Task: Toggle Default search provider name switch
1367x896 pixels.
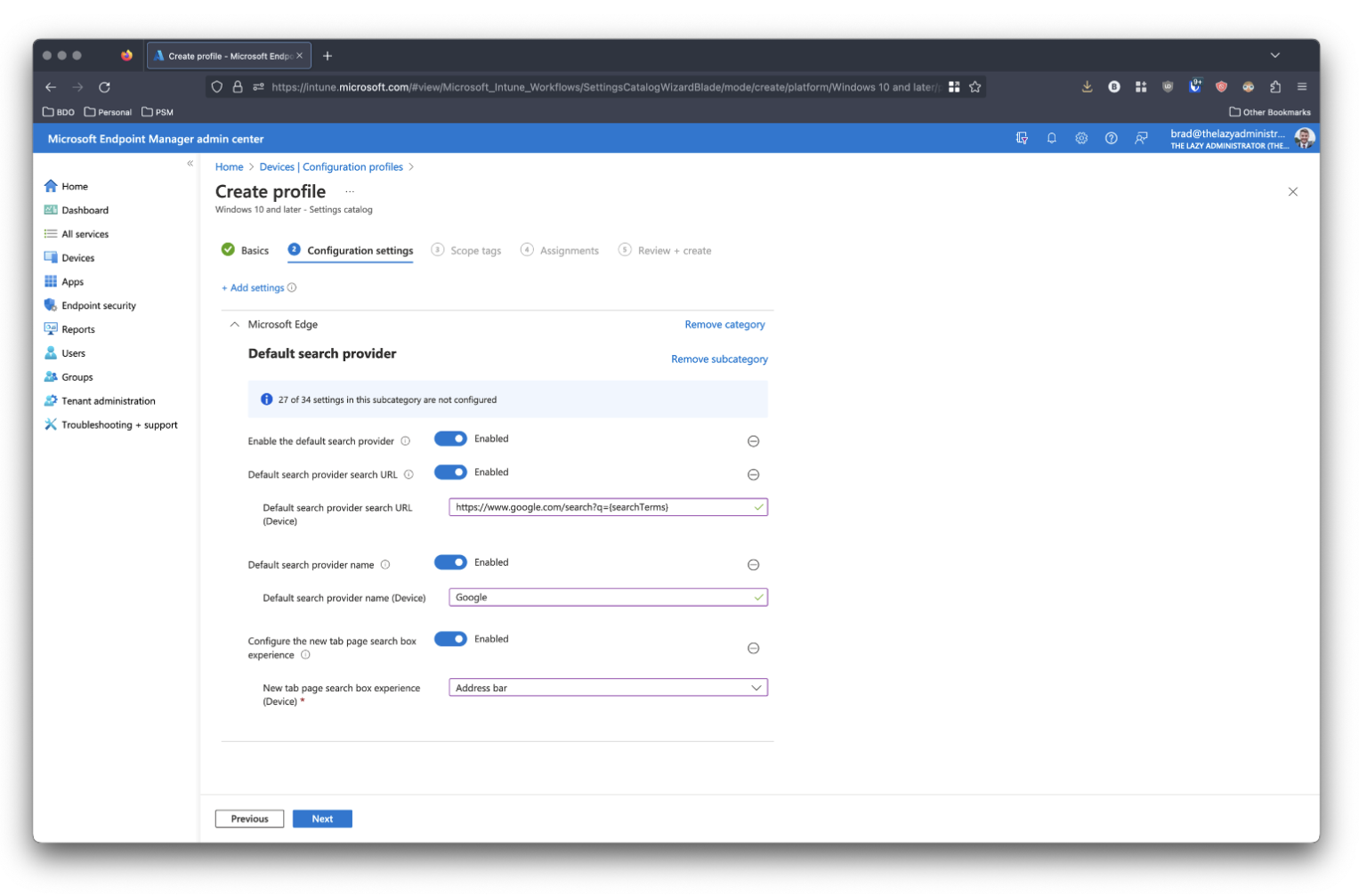Action: 450,563
